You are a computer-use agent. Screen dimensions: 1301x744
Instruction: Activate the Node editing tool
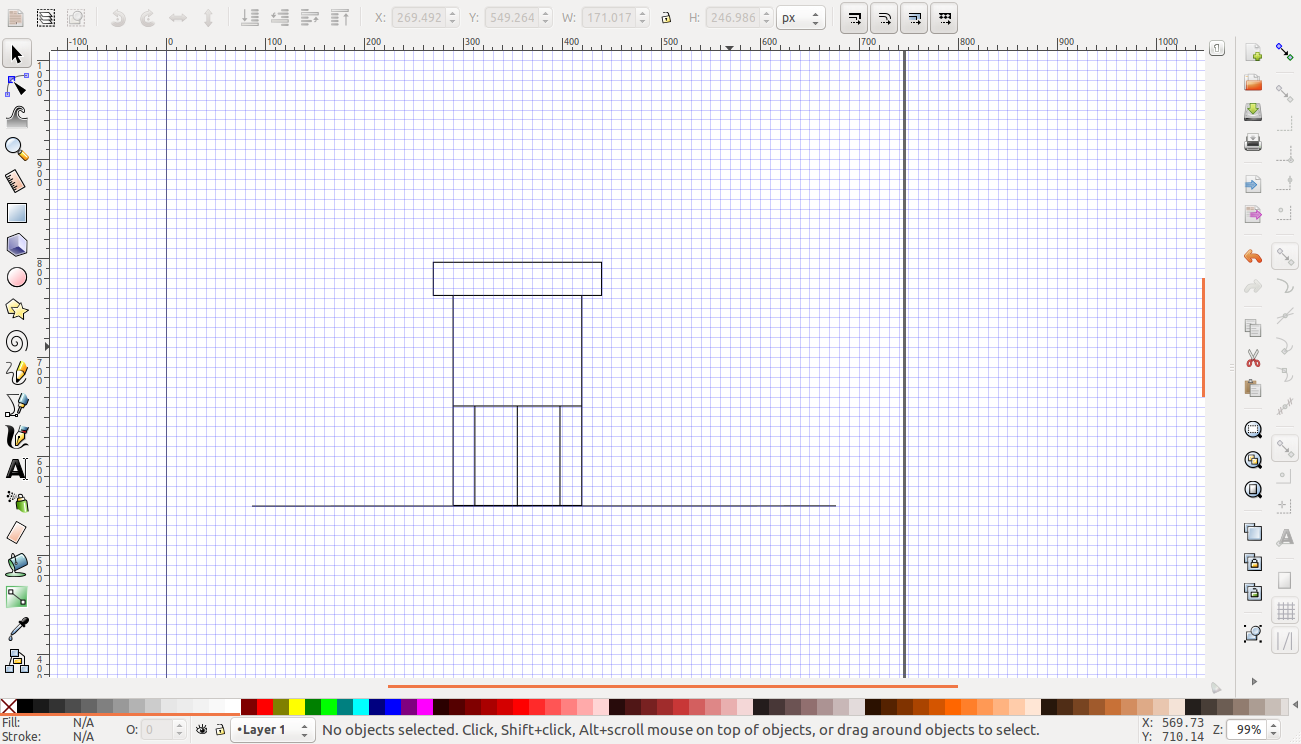tap(16, 85)
